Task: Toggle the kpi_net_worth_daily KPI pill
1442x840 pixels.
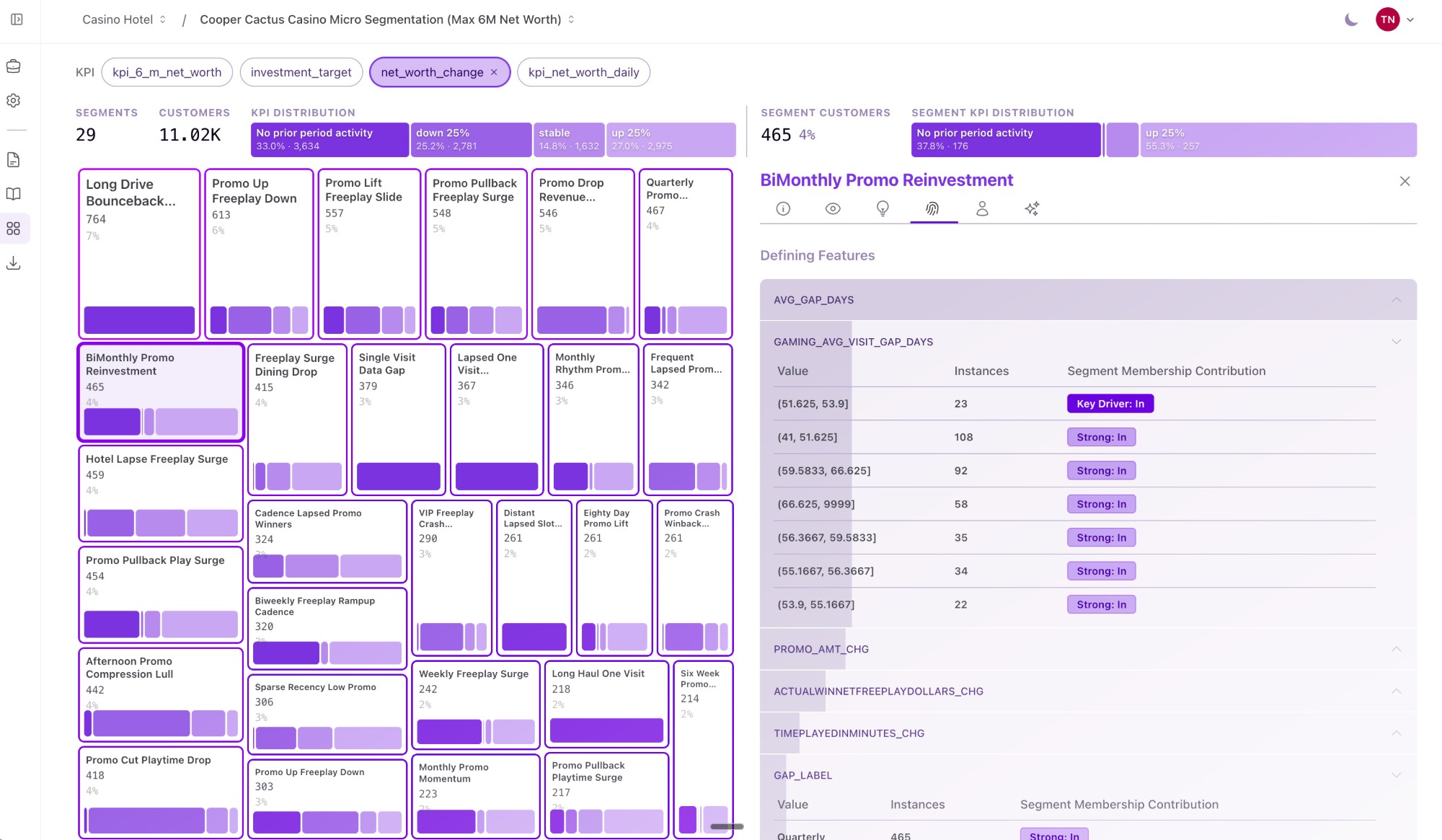Action: tap(583, 72)
